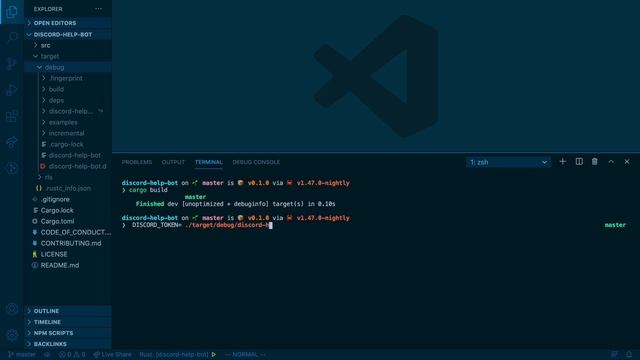Open the Search view icon
Screen dimensions: 640x360
pos(12,38)
